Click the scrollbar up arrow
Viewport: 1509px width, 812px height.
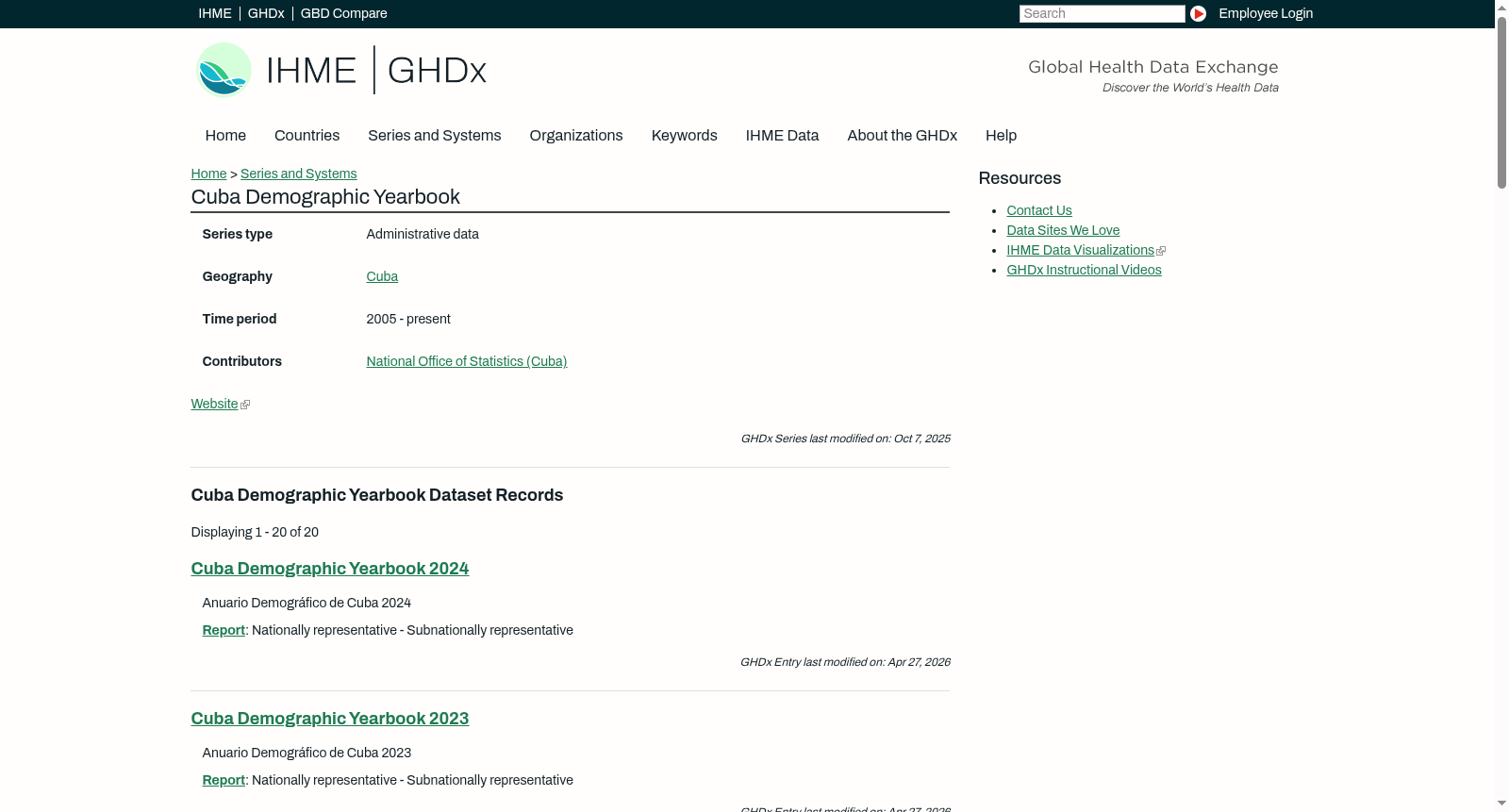1501,7
